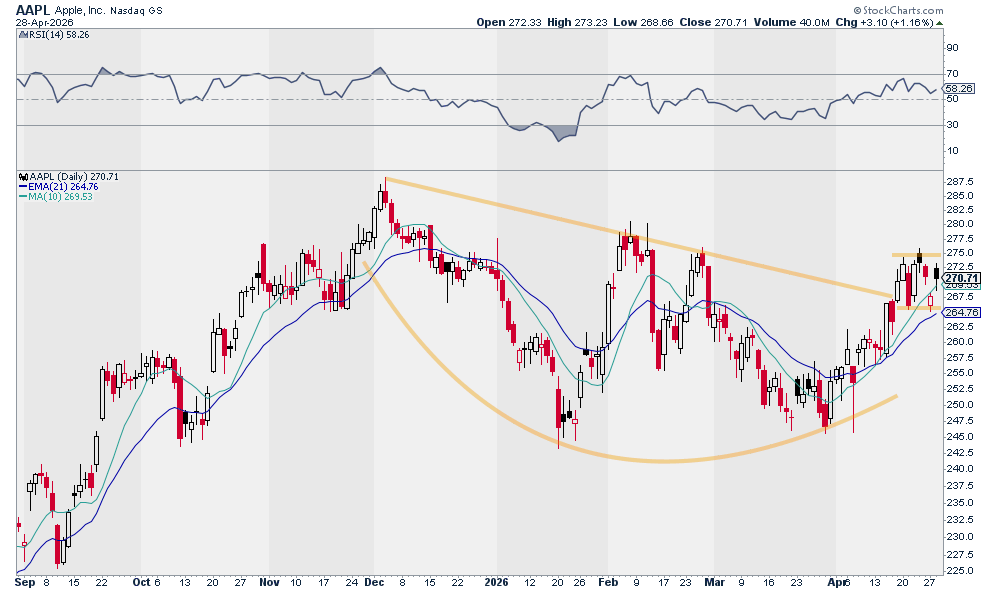Click the 'High 273.23' value
The height and width of the screenshot is (591, 990).
[577, 22]
